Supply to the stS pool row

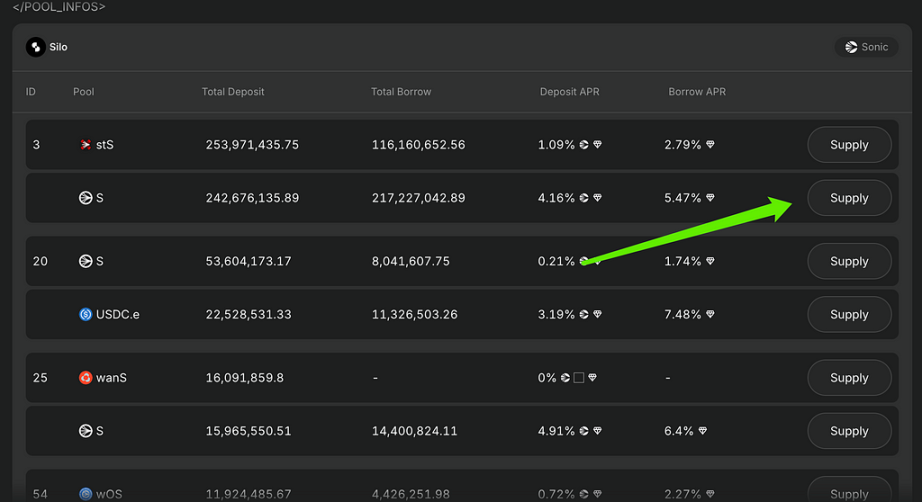coord(849,145)
